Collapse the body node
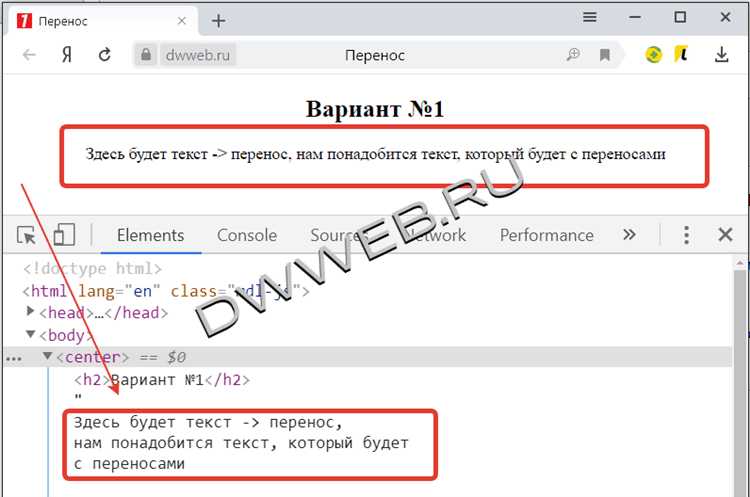750x497 pixels. point(31,334)
